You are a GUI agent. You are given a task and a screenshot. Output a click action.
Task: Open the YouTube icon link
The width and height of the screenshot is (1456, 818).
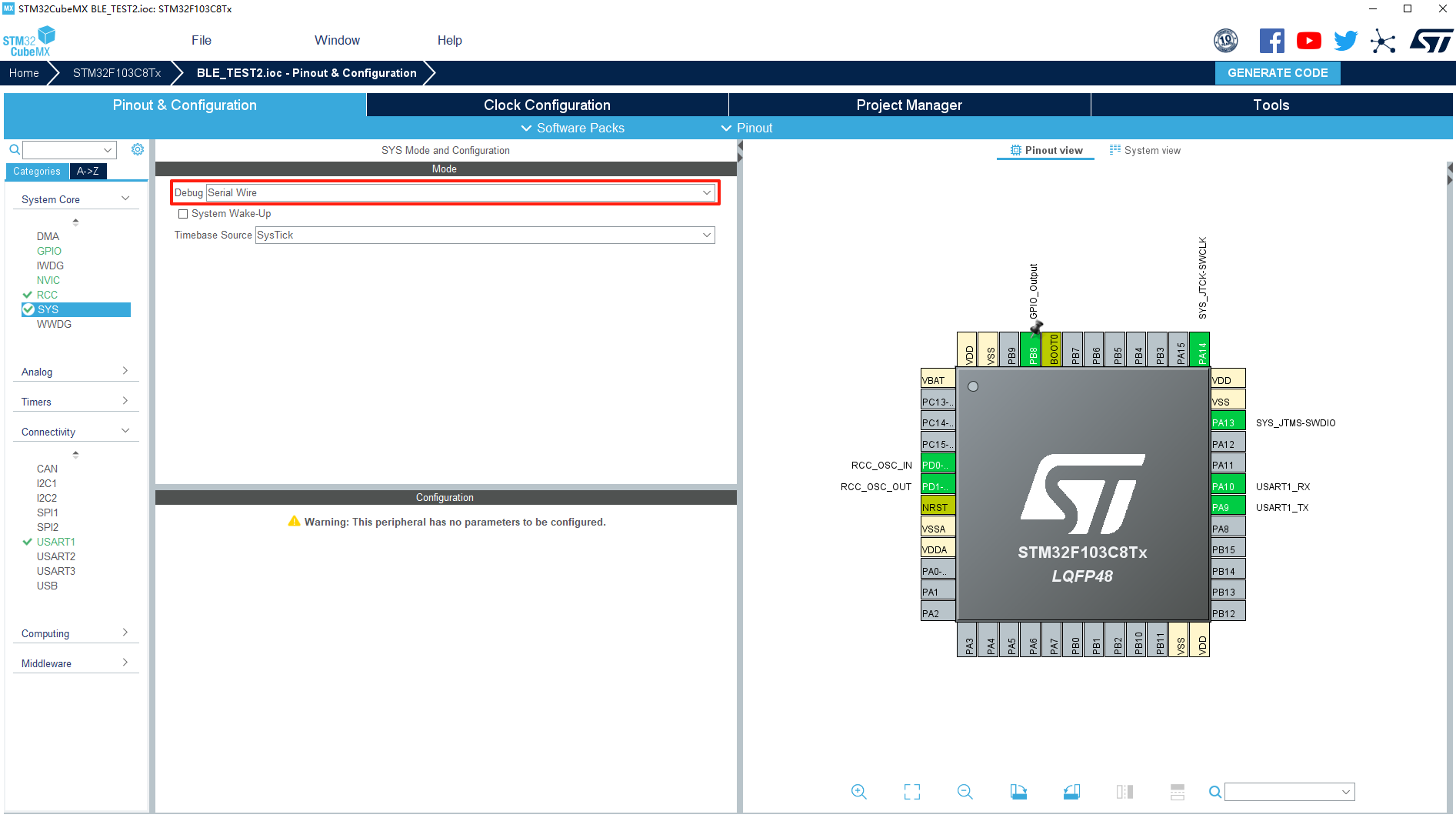(x=1308, y=41)
